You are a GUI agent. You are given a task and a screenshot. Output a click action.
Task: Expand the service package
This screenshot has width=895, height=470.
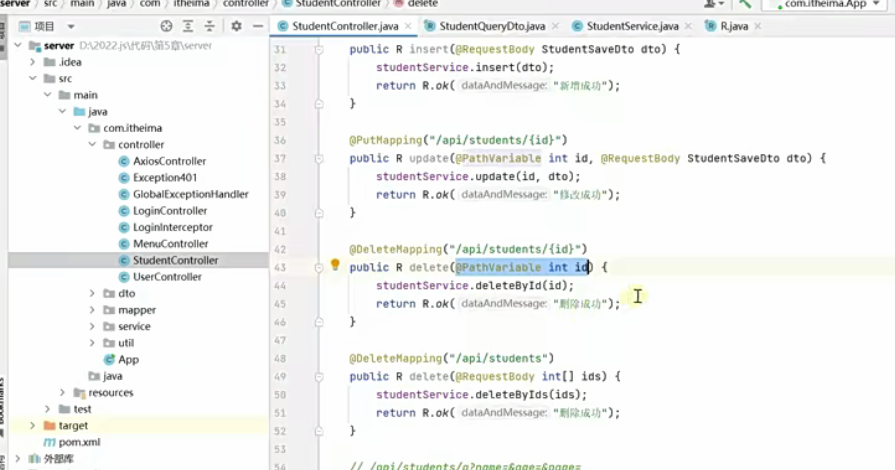tap(92, 326)
